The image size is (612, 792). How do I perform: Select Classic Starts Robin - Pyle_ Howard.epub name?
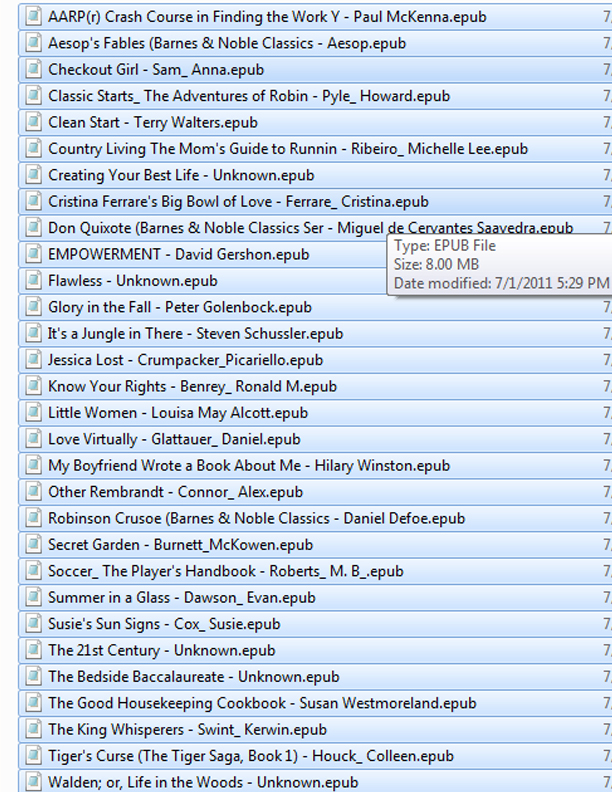(x=249, y=96)
